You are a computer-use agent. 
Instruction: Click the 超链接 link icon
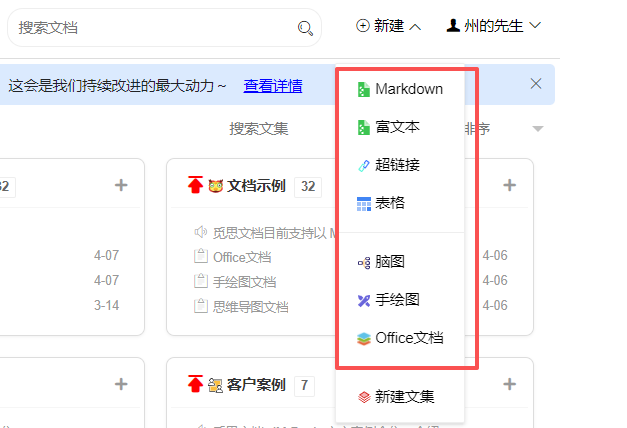pos(363,166)
